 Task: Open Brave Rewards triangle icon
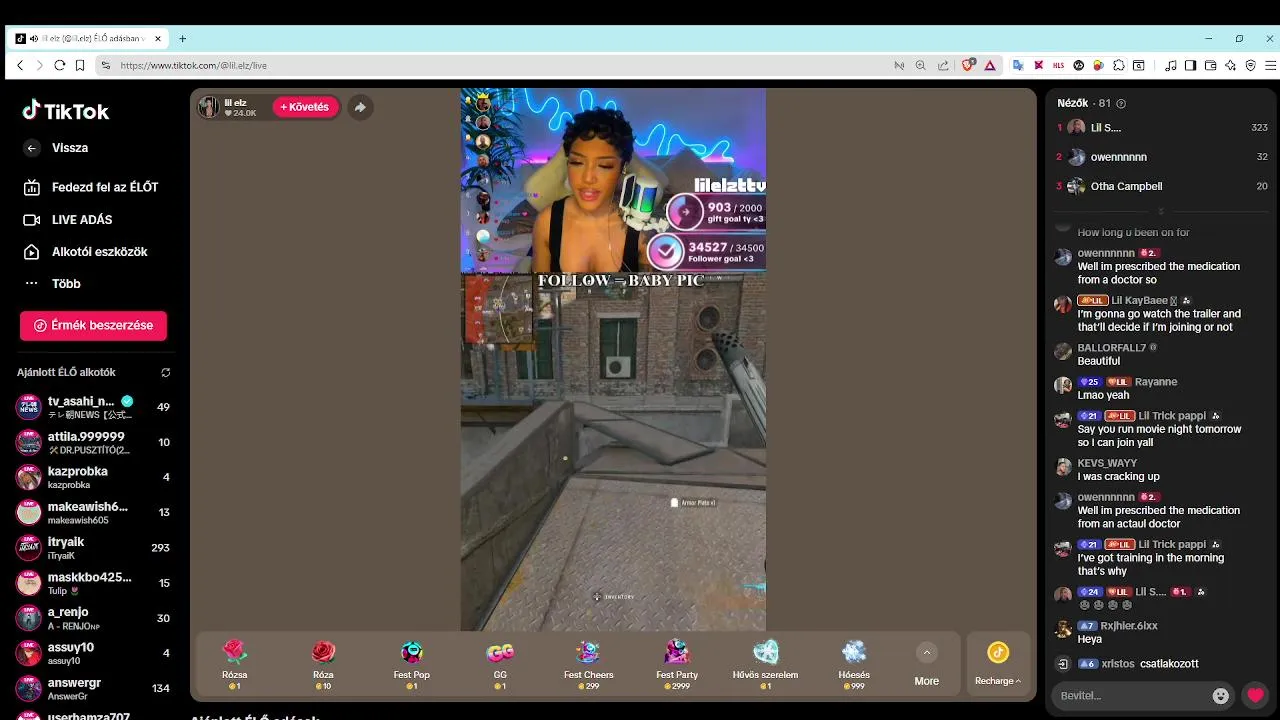990,65
